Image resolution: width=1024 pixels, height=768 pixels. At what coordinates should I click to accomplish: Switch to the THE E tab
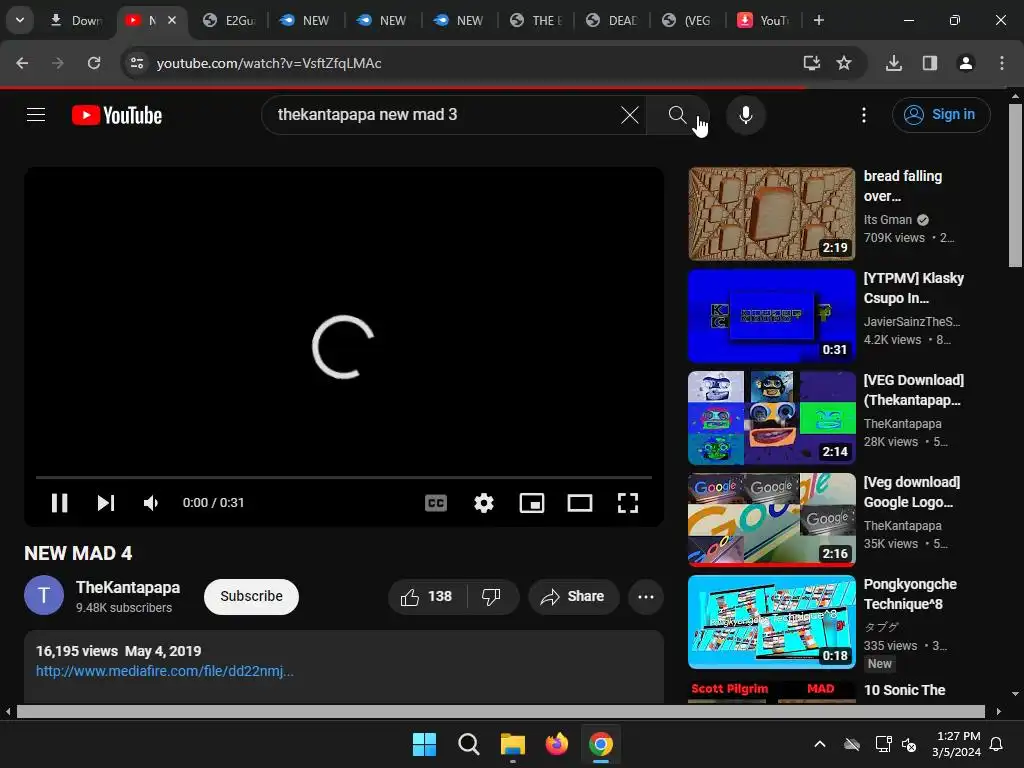coord(537,20)
